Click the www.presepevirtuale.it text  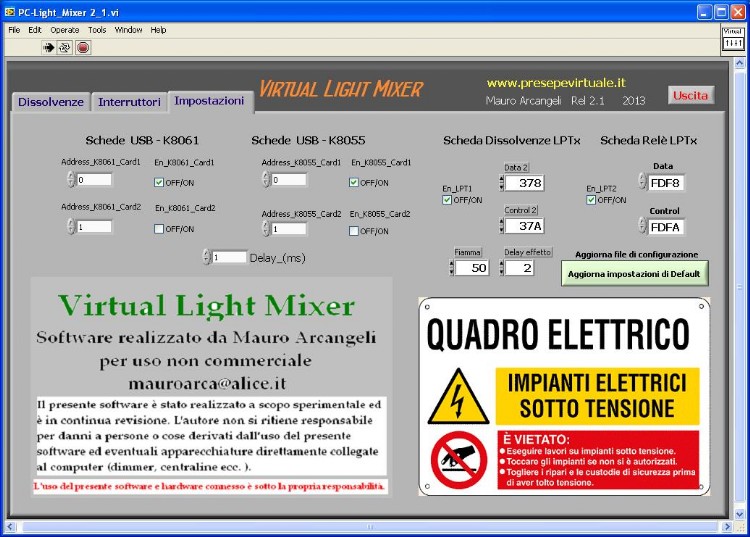click(556, 83)
